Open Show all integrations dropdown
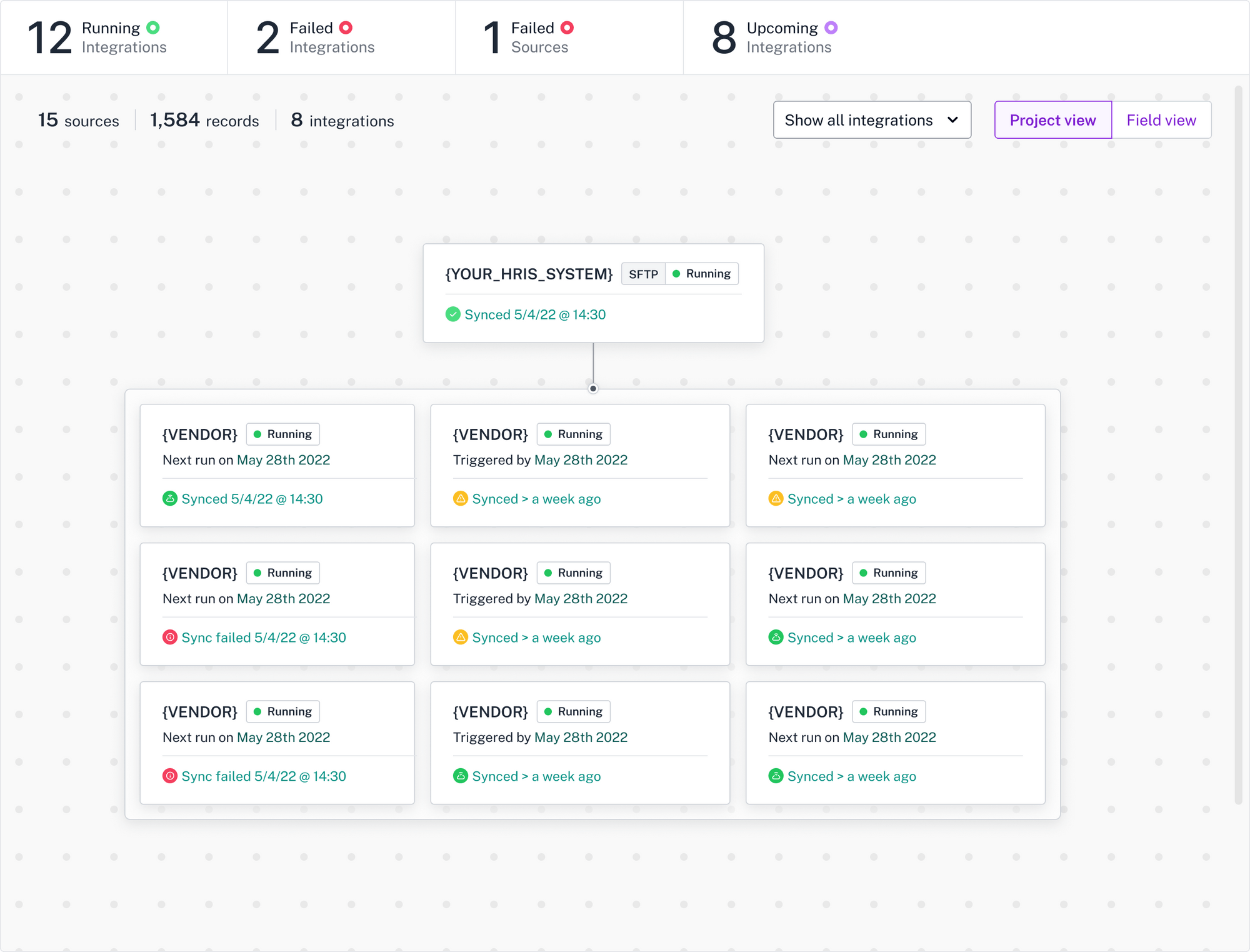The width and height of the screenshot is (1250, 952). tap(871, 120)
